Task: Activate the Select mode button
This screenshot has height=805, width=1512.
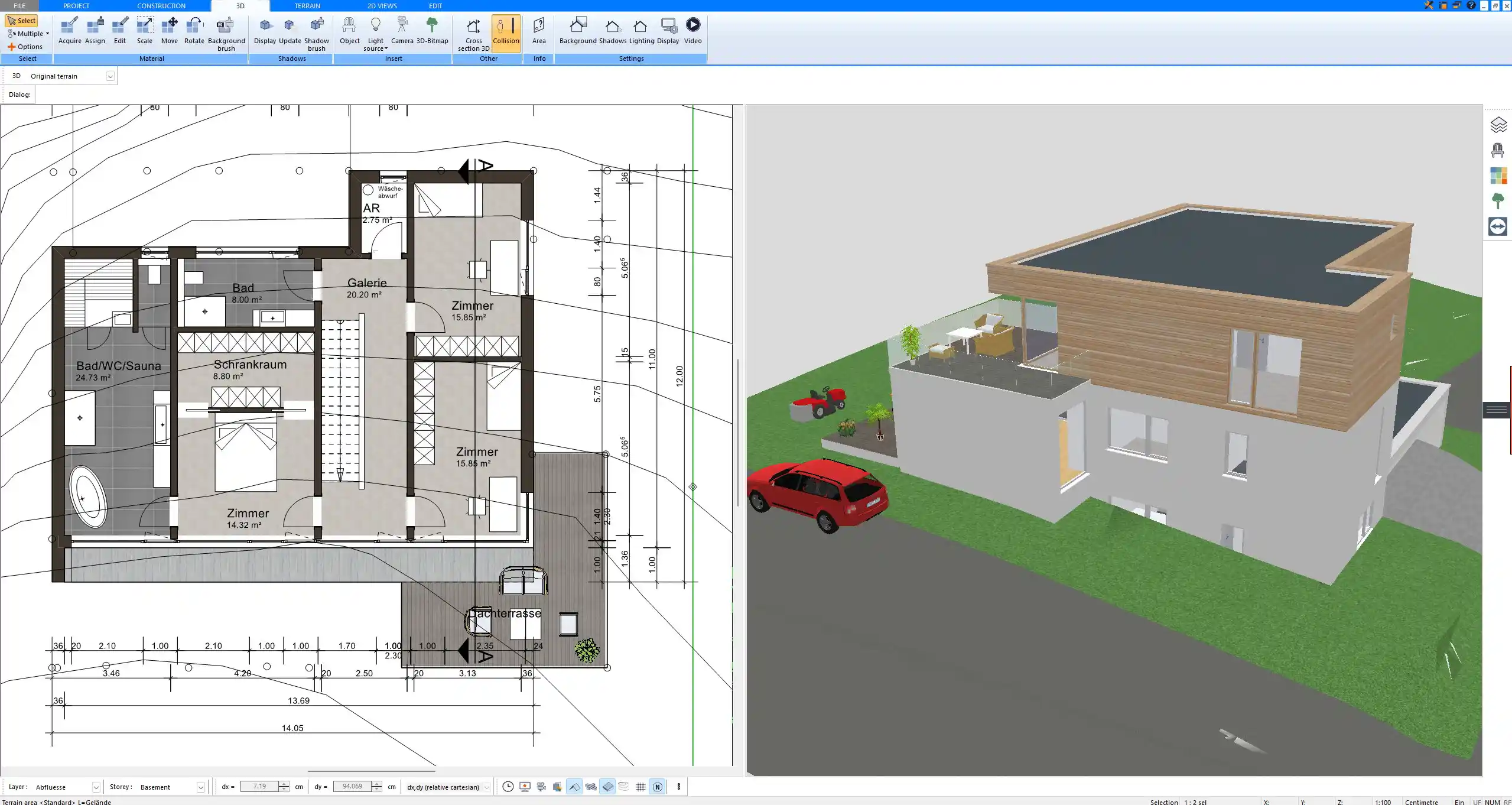Action: [x=21, y=21]
